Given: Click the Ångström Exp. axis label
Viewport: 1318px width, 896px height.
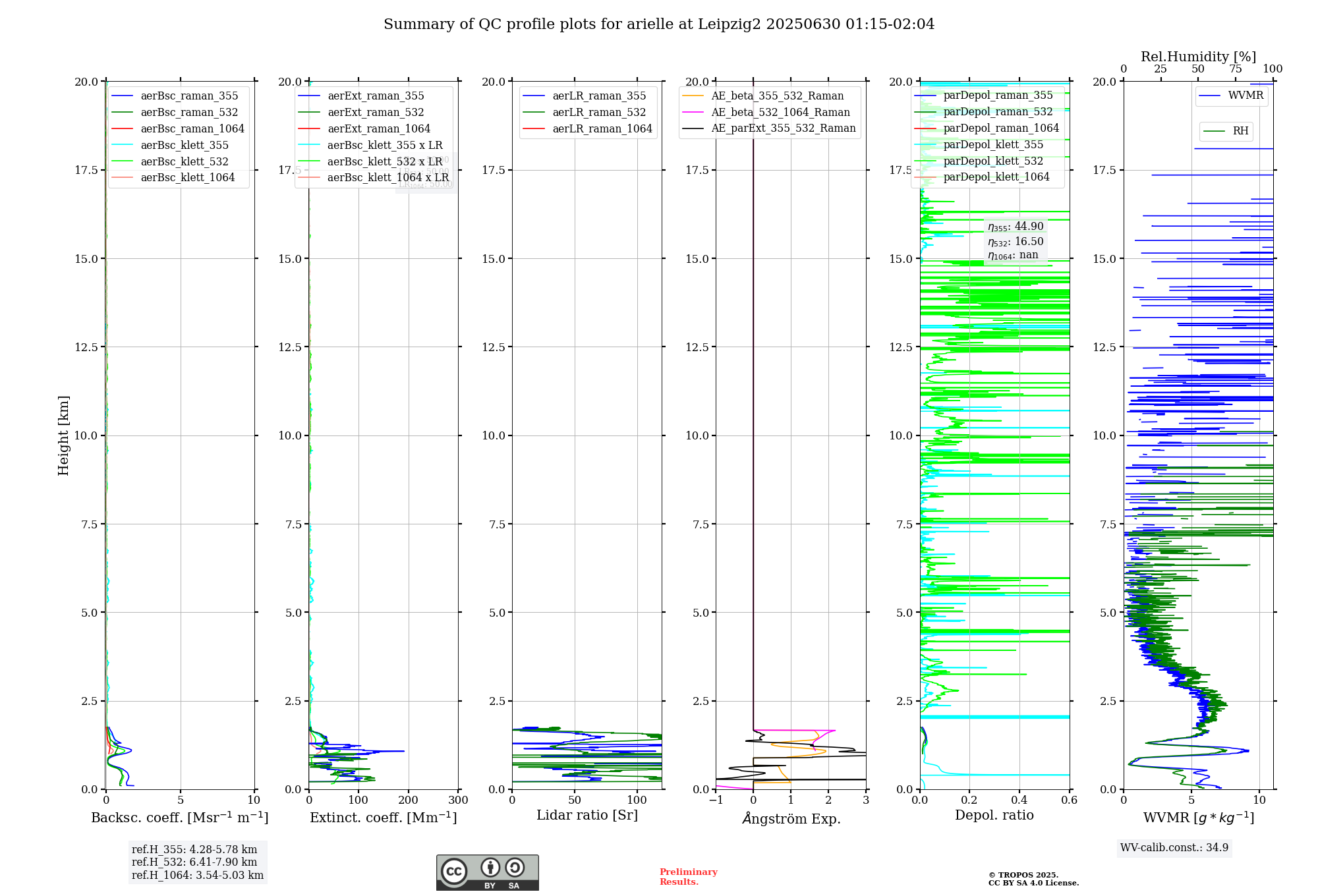Looking at the screenshot, I should tap(791, 818).
